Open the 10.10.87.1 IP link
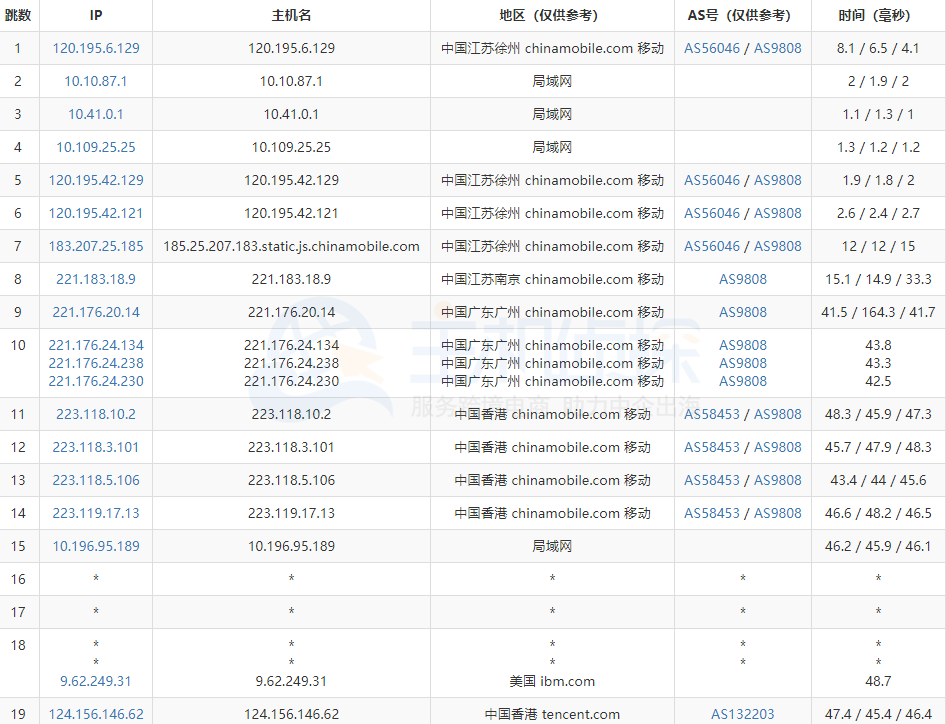 point(96,81)
